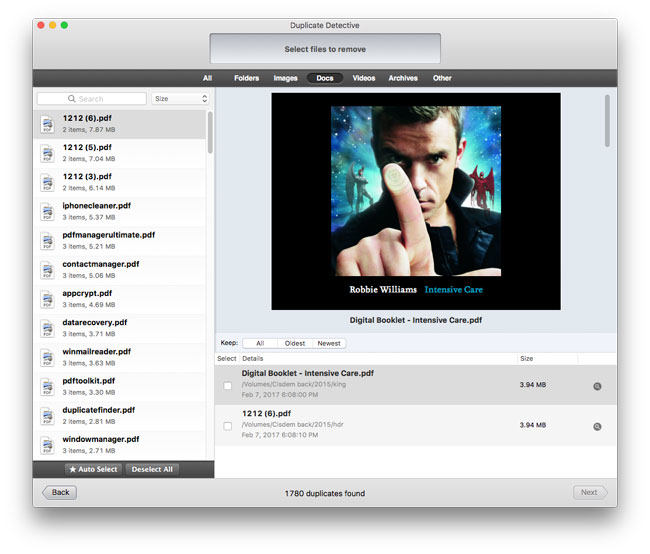Switch to the Images tab
This screenshot has width=650, height=554.
coord(285,78)
